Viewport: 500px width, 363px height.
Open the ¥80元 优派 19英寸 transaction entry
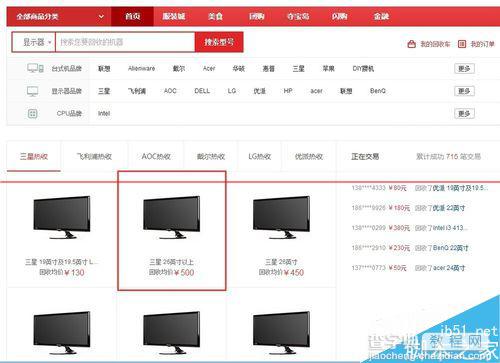(419, 188)
